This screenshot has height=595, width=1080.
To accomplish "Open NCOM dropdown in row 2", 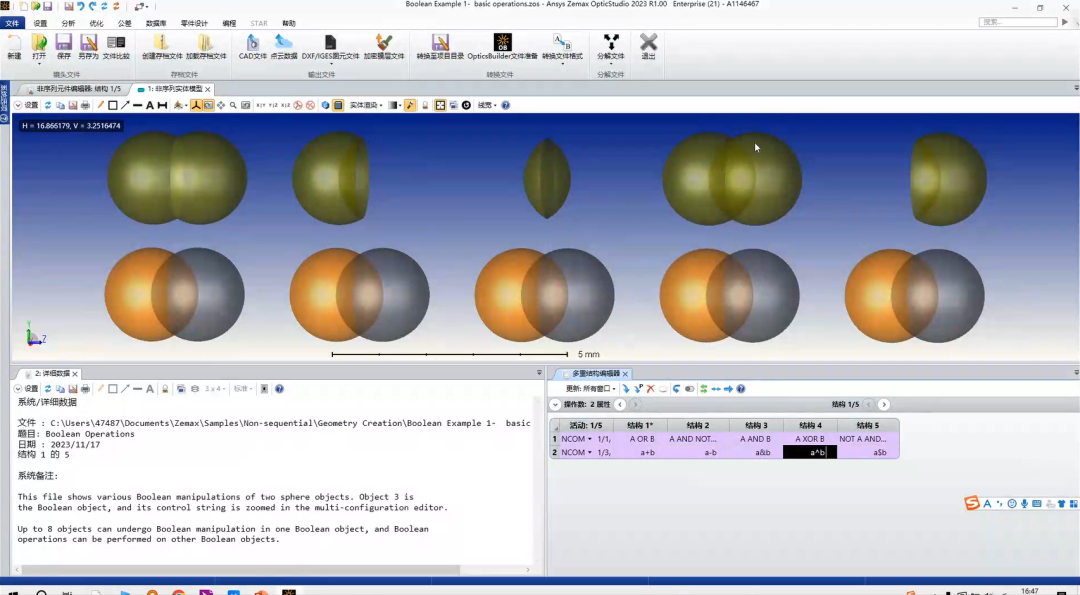I will pos(590,453).
